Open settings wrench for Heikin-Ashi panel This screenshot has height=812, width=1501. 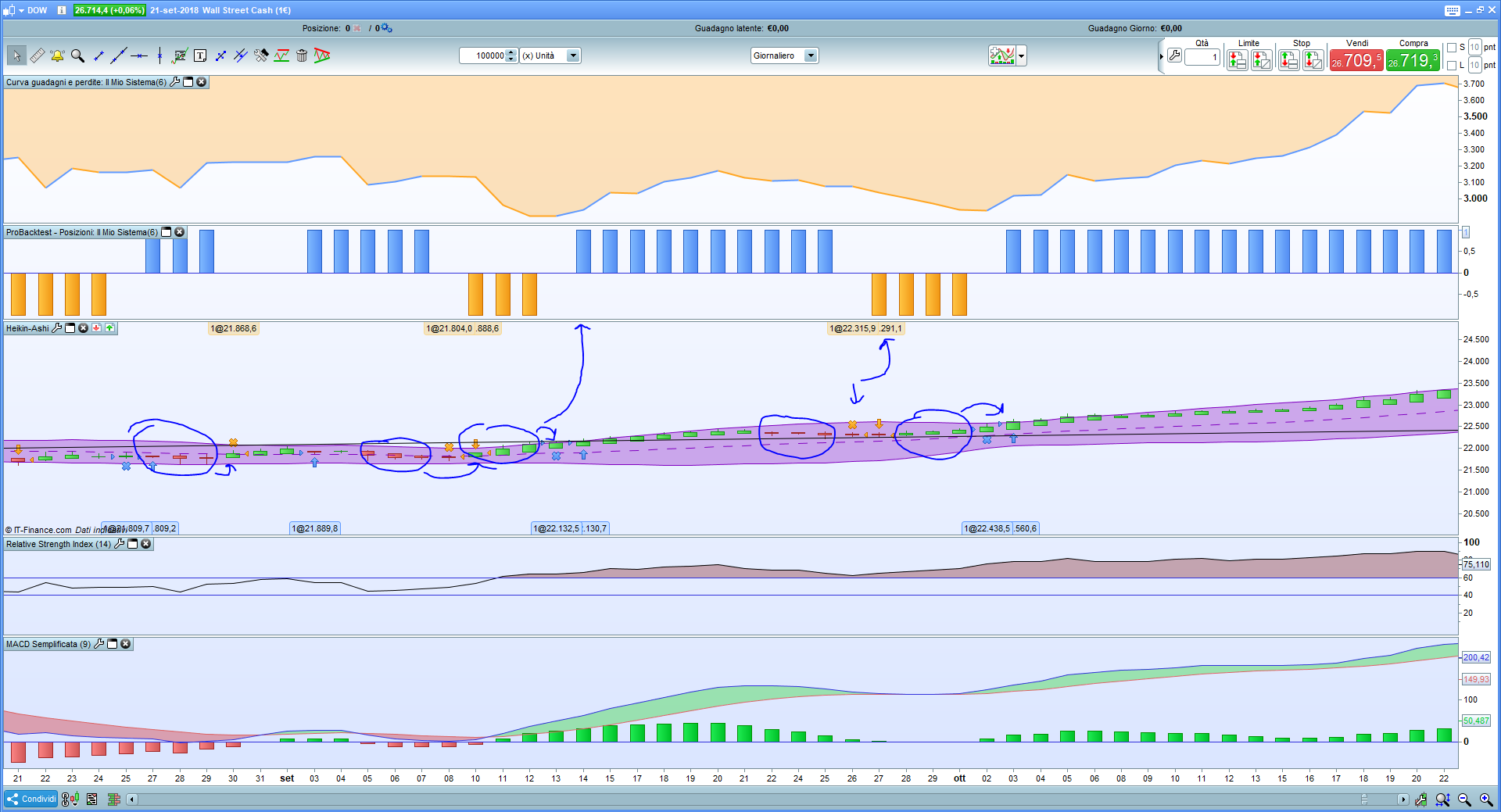coord(57,328)
